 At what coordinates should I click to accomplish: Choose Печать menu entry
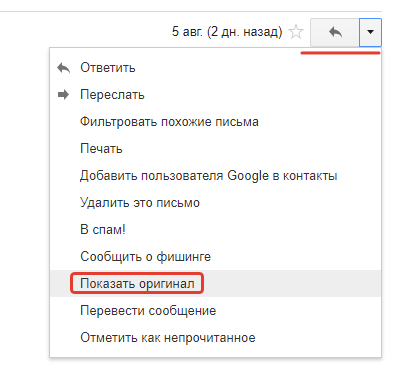[x=215, y=149]
